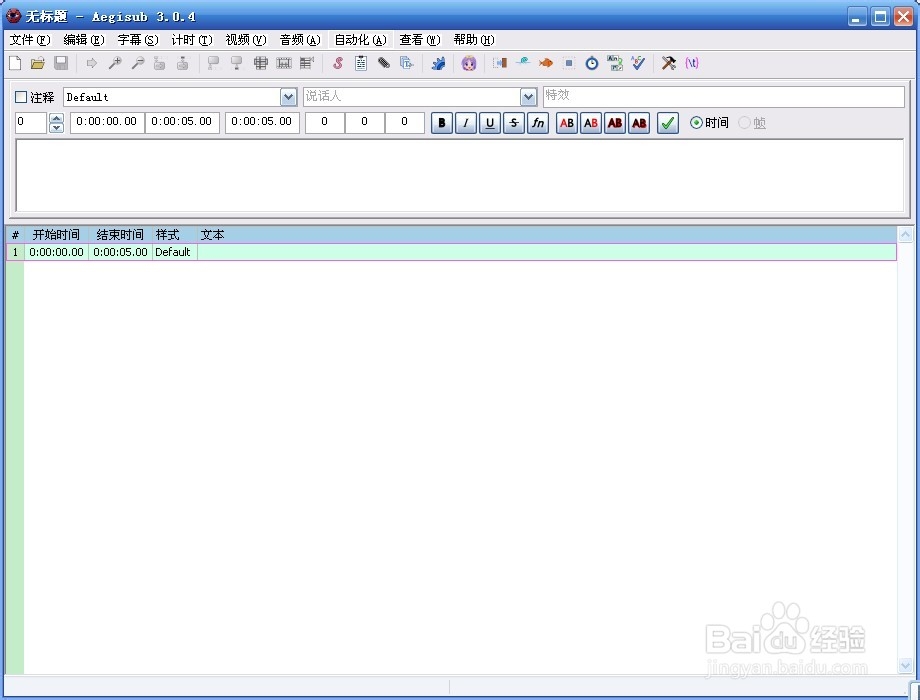Launch ASSDraw anime face icon
Image resolution: width=920 pixels, height=700 pixels.
469,63
